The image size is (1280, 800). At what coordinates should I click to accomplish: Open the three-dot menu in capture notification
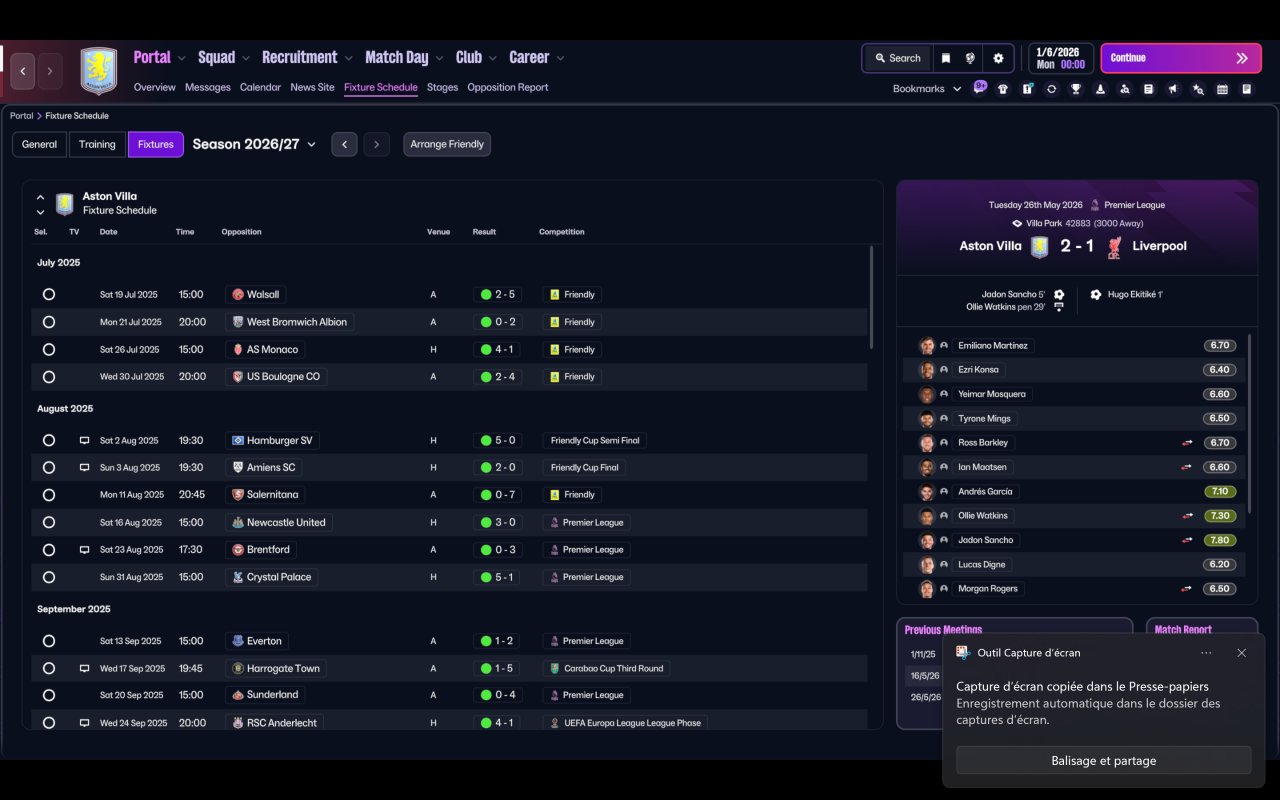click(x=1206, y=653)
